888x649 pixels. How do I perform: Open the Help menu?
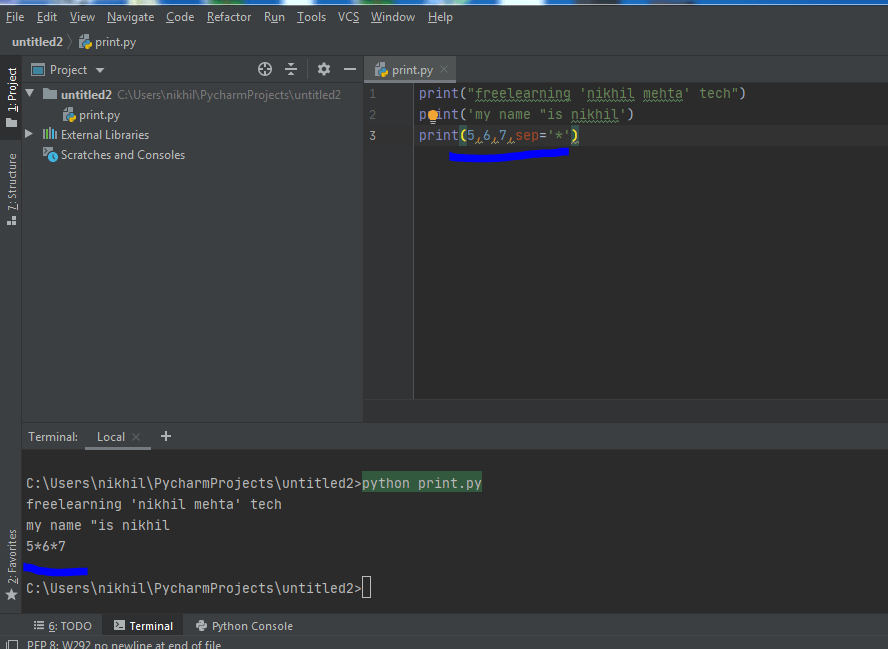click(440, 17)
